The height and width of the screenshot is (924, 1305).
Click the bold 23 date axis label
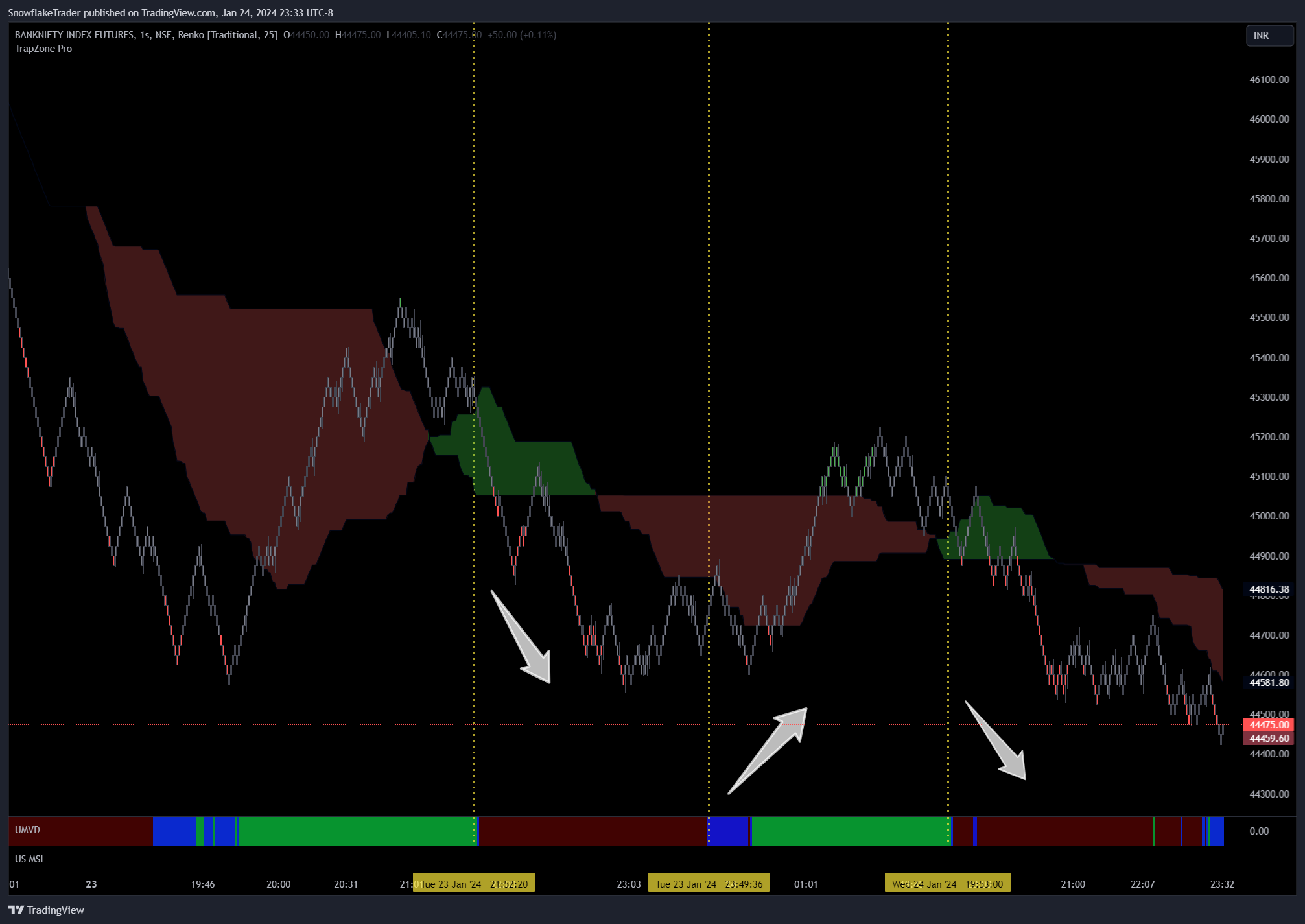click(91, 884)
